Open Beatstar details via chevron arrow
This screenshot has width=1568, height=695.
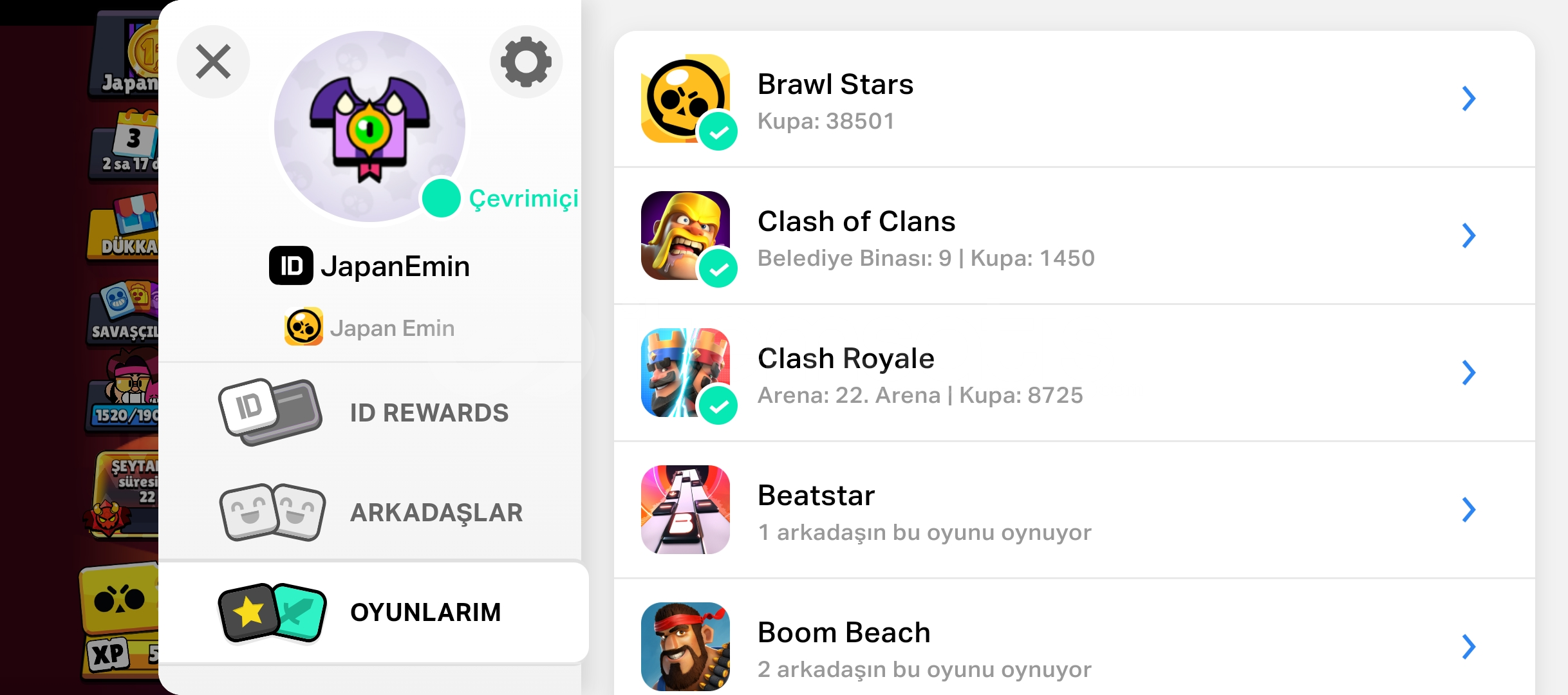click(1468, 510)
